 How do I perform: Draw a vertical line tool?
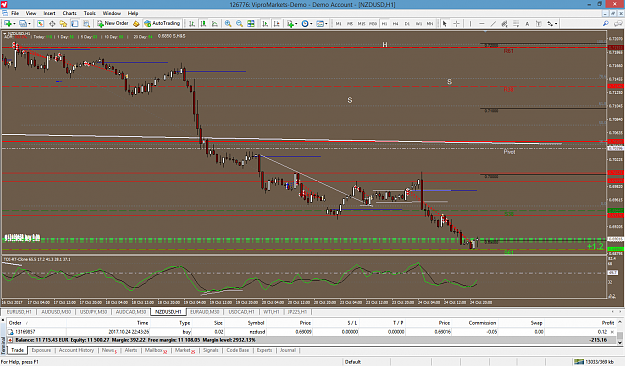470,24
